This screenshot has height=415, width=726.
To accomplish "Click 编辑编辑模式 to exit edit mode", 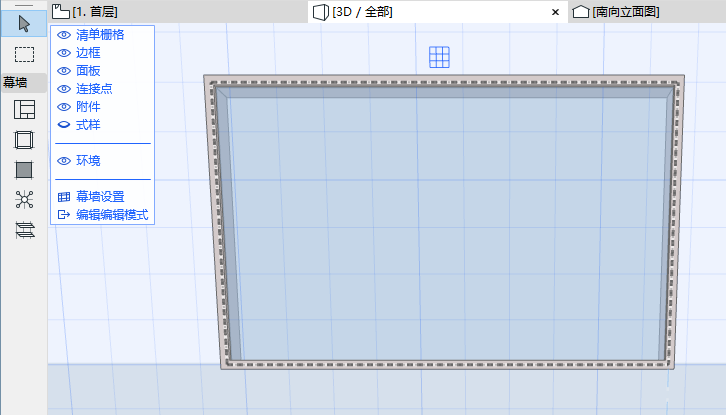I will click(x=102, y=215).
